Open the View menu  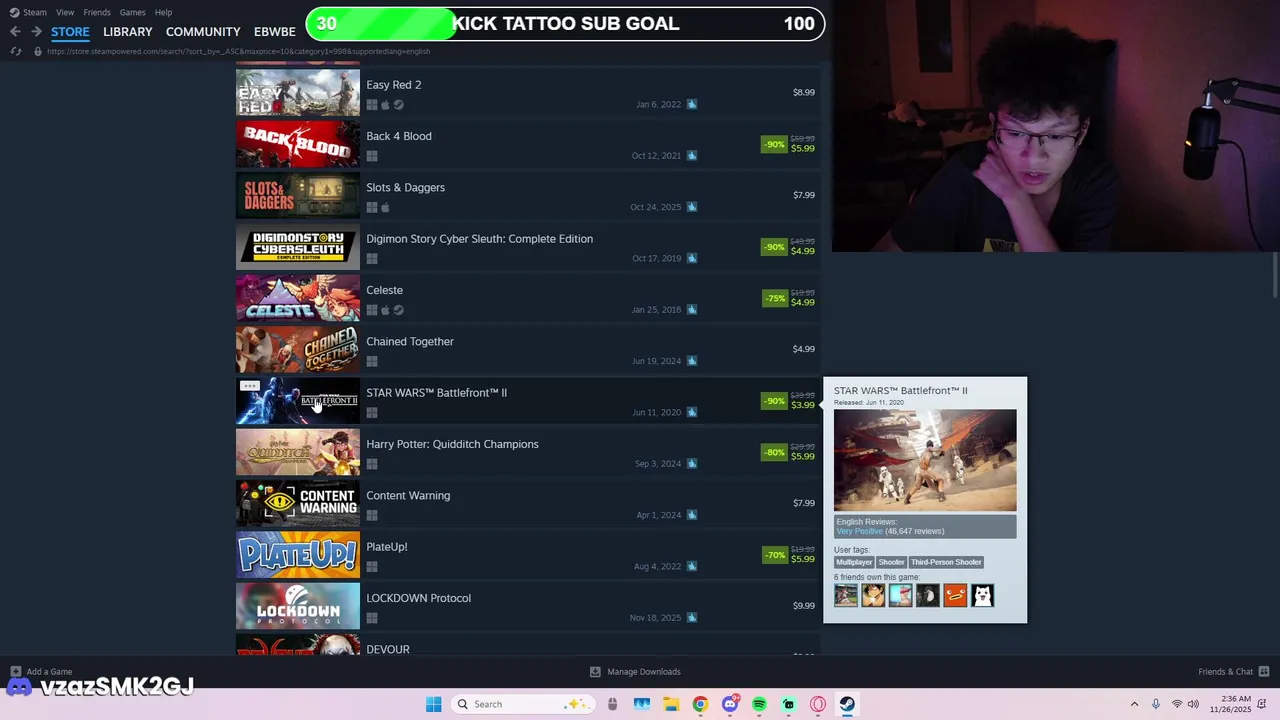click(65, 12)
